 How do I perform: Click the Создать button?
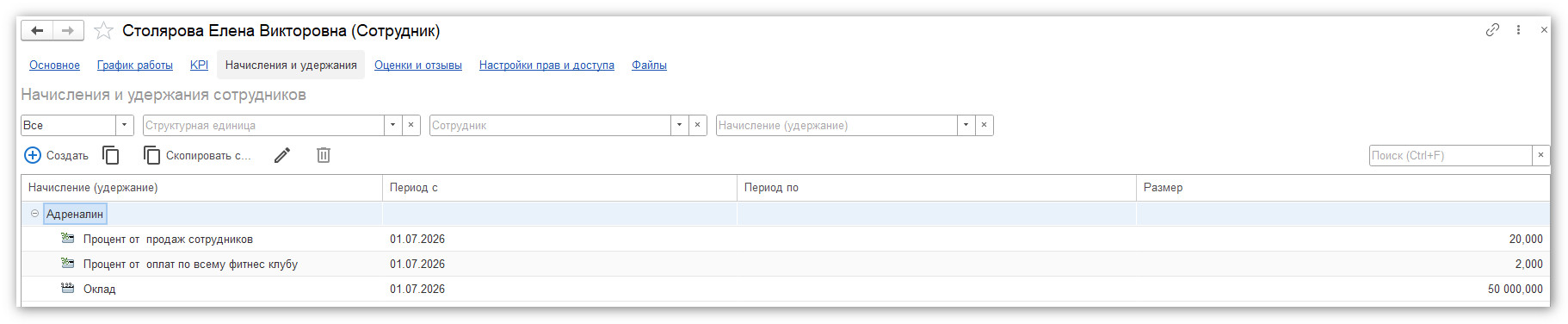57,156
